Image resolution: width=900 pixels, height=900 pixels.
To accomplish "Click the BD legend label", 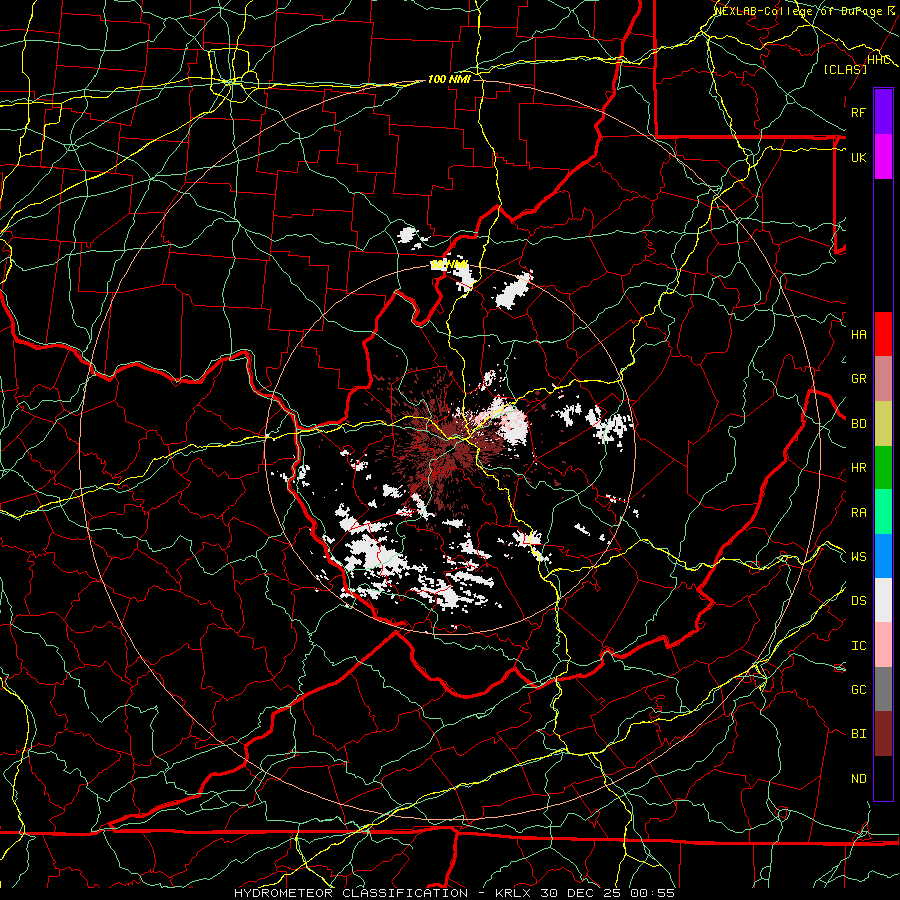I will (858, 424).
